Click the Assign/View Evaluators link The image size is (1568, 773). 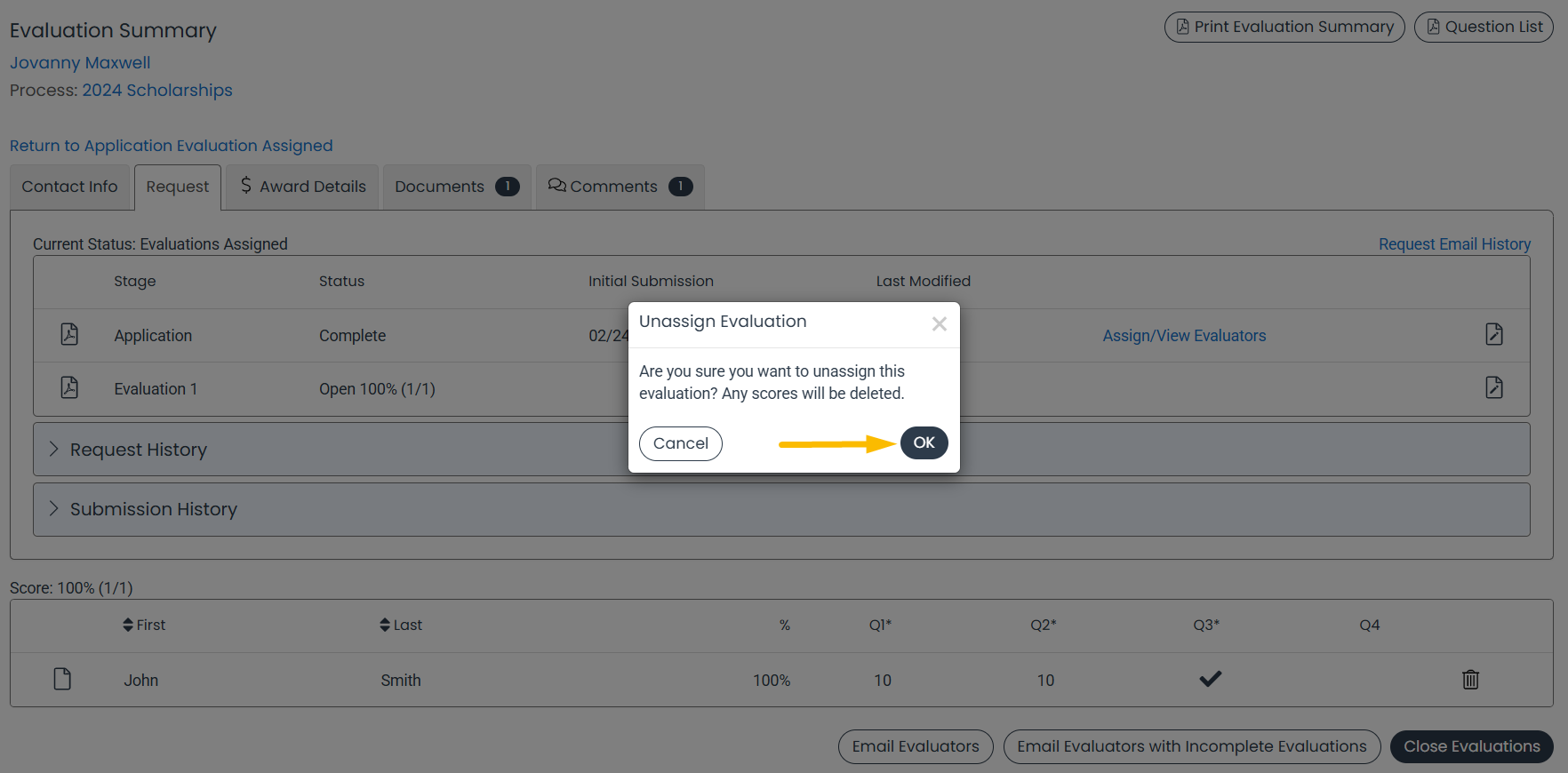[1184, 336]
